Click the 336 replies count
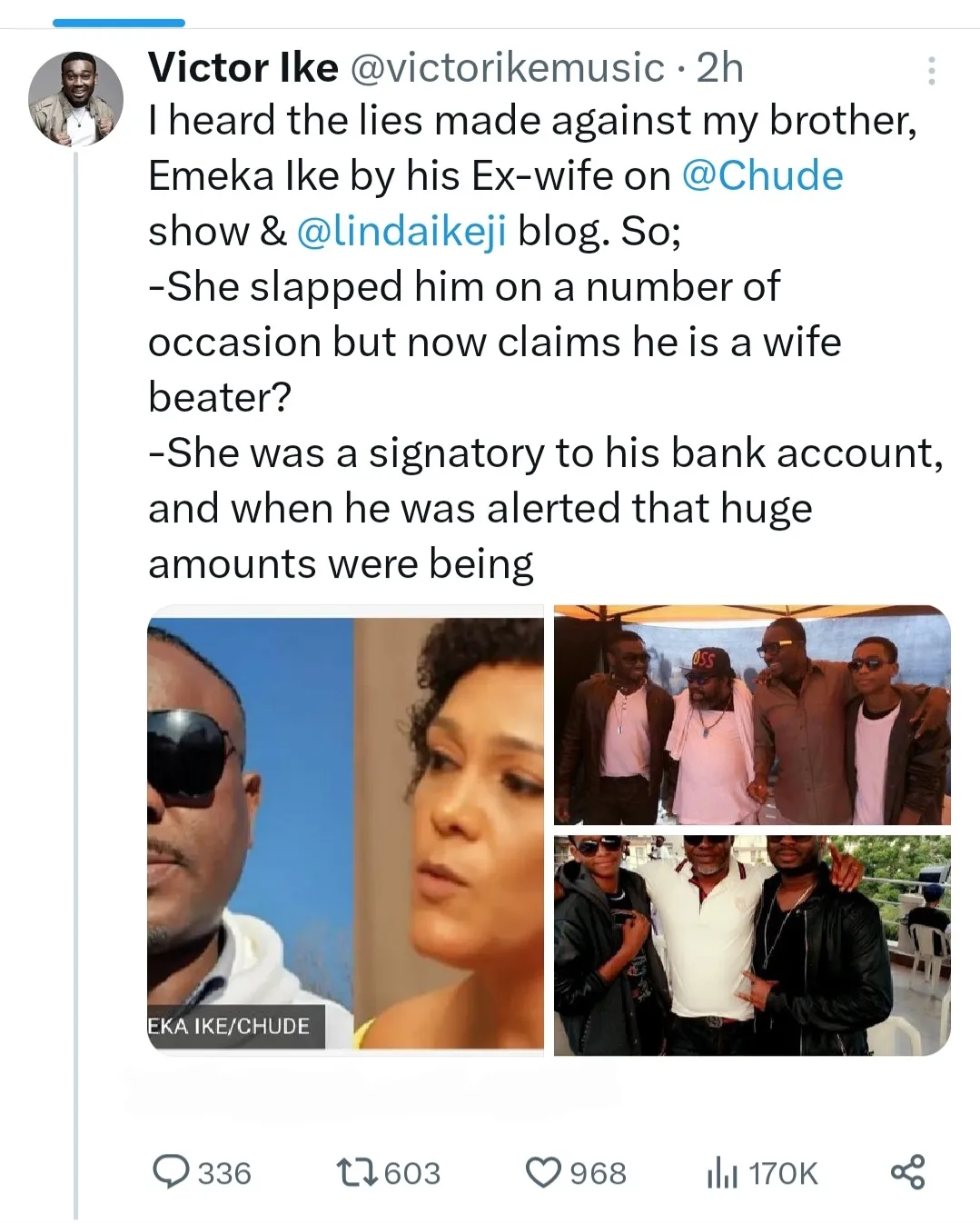 (224, 1173)
